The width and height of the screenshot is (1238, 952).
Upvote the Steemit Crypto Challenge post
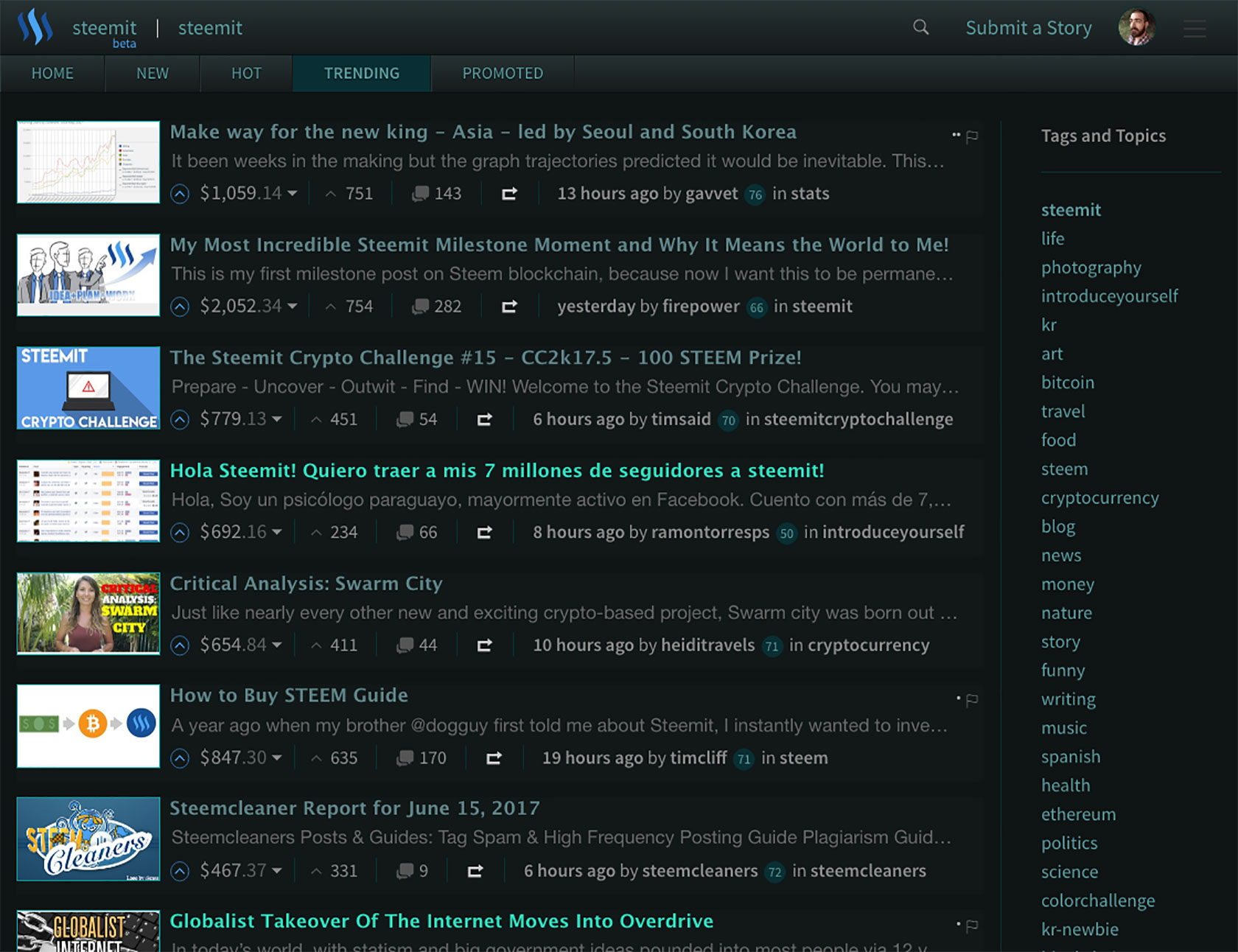[180, 419]
